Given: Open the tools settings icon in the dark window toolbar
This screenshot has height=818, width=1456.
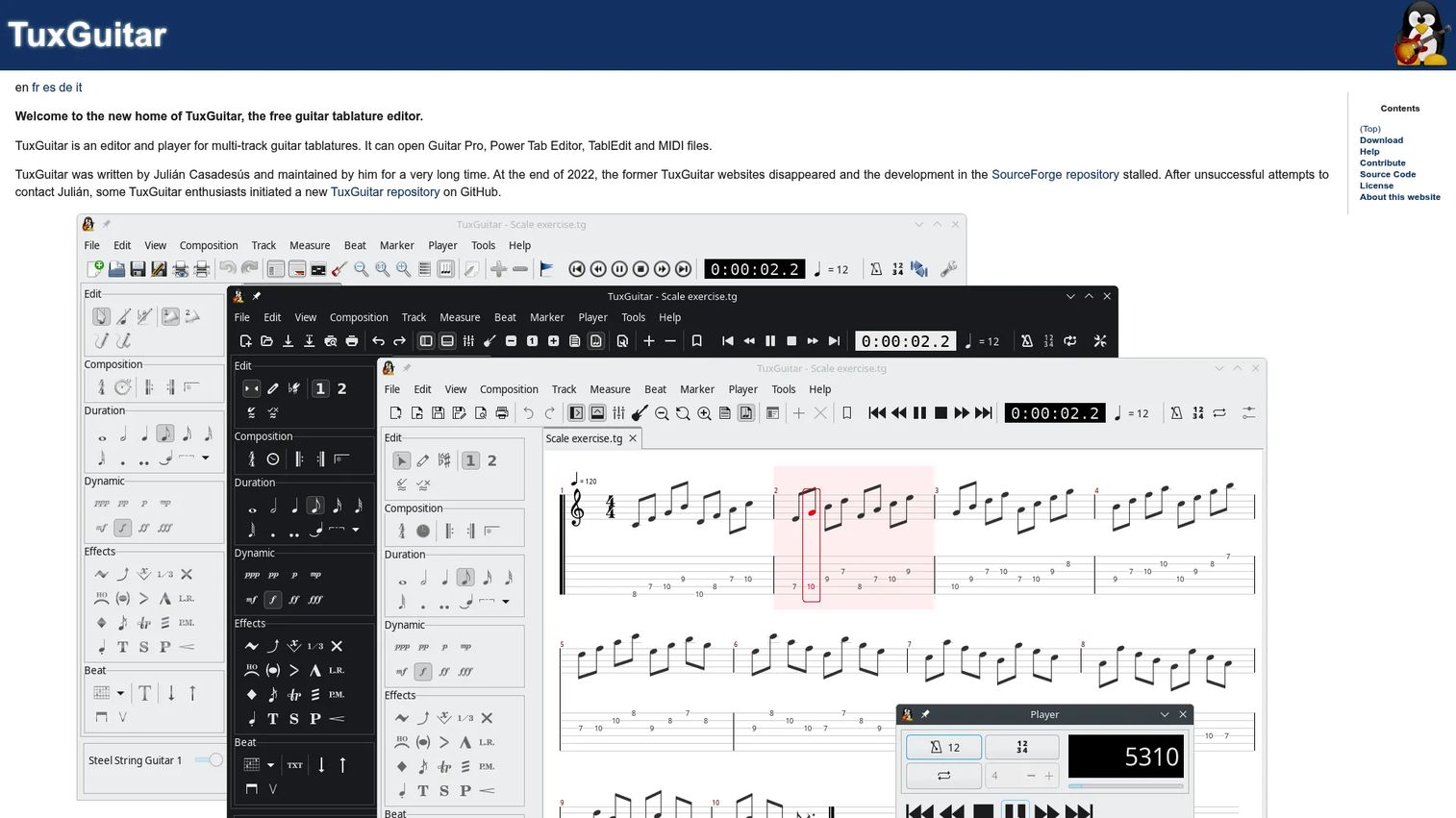Looking at the screenshot, I should pos(1100,341).
